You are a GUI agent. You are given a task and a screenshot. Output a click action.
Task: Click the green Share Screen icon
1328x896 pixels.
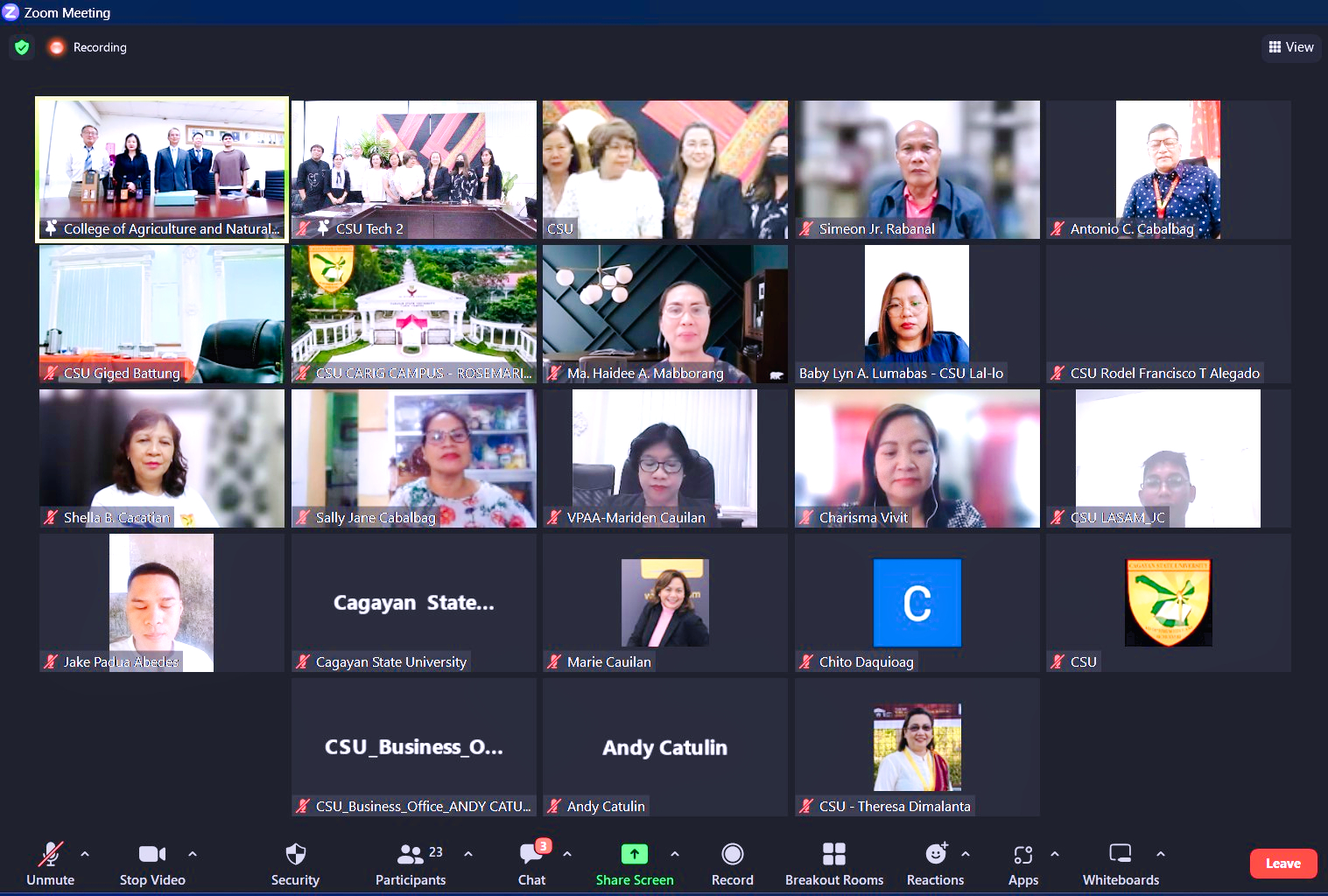[x=635, y=853]
